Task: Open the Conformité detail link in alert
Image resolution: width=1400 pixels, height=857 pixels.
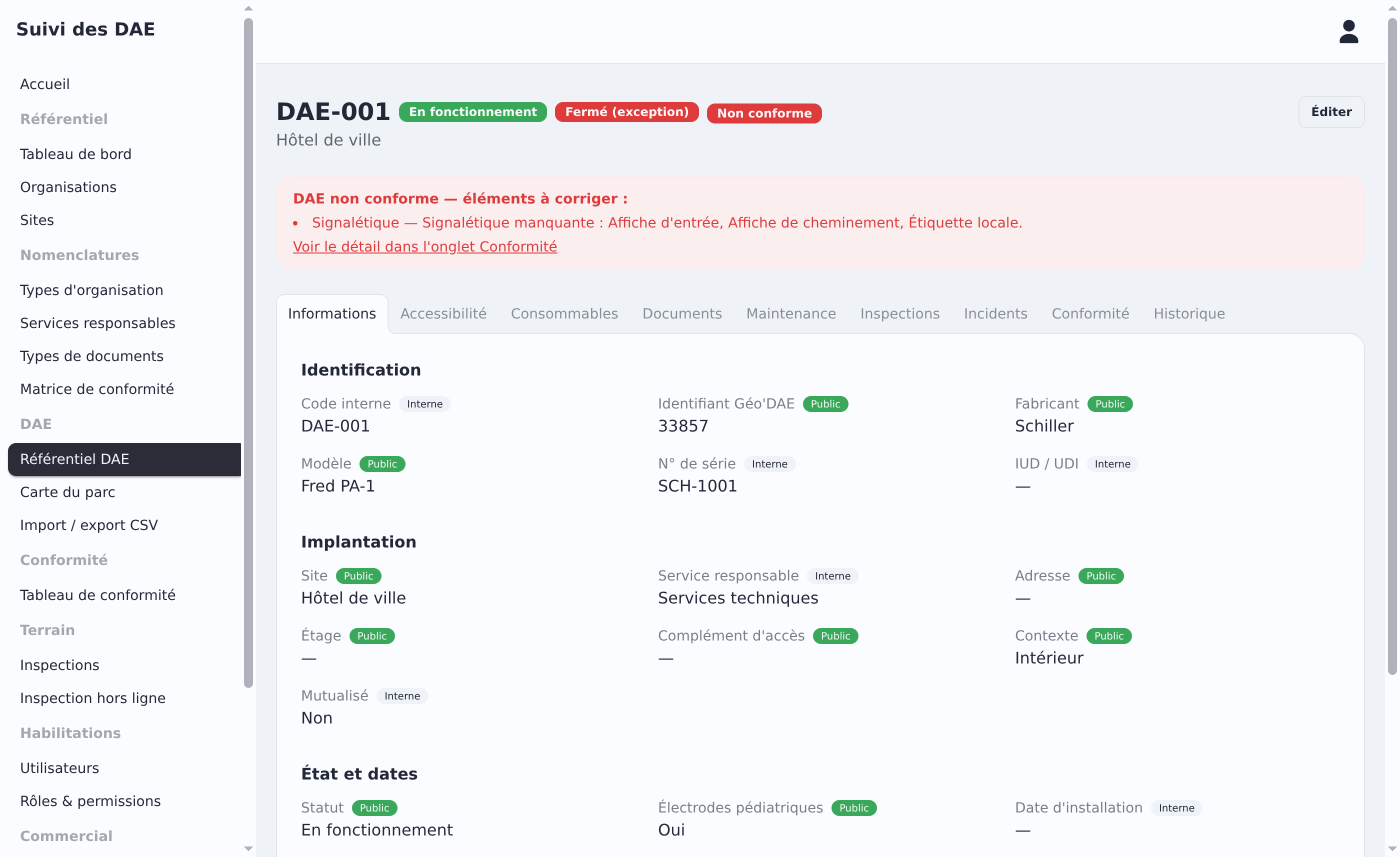Action: click(x=425, y=246)
